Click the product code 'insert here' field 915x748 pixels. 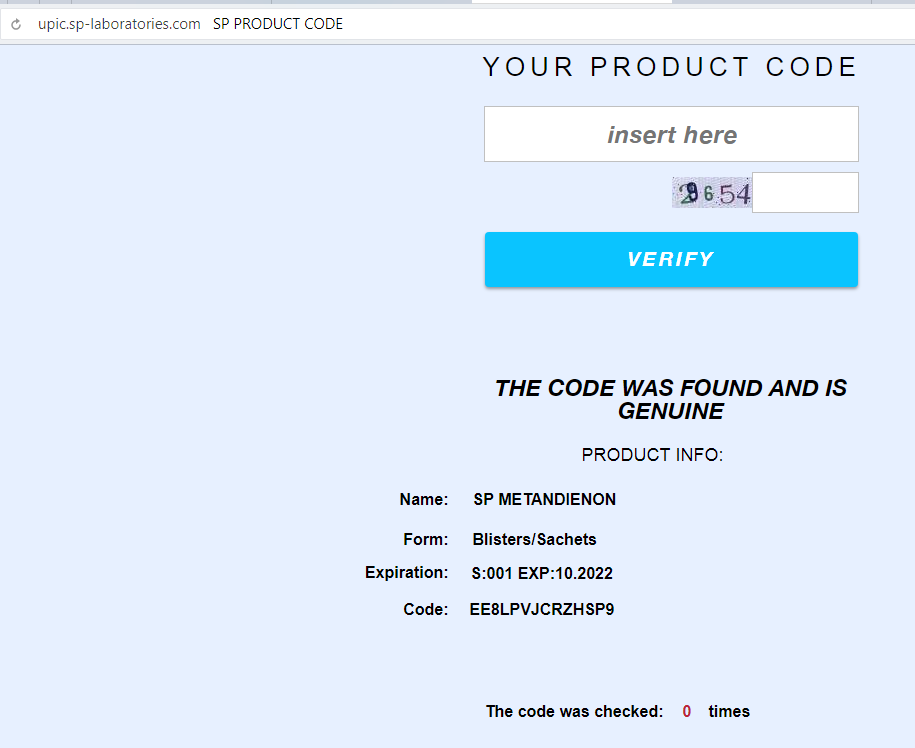(x=671, y=134)
